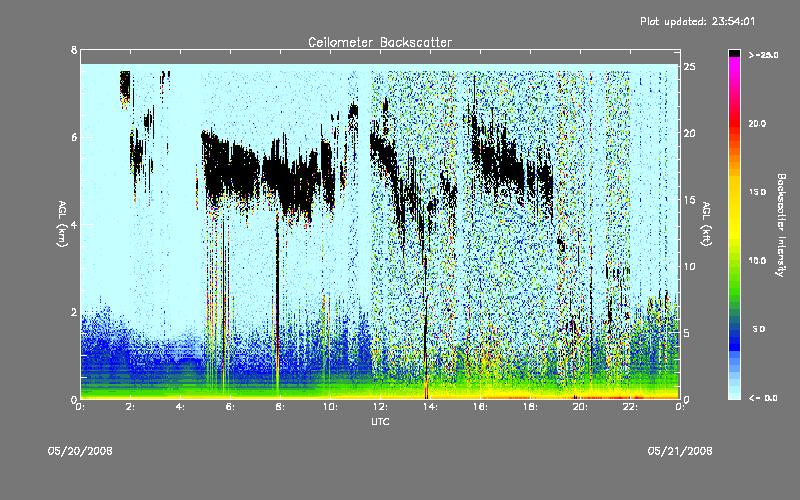The image size is (800, 500).
Task: Click the 'UTC' x-axis label
Action: 380,421
